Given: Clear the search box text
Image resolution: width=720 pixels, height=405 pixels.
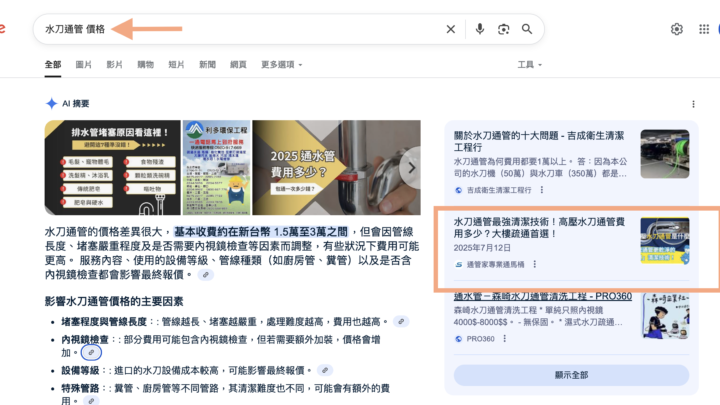Looking at the screenshot, I should coord(451,30).
